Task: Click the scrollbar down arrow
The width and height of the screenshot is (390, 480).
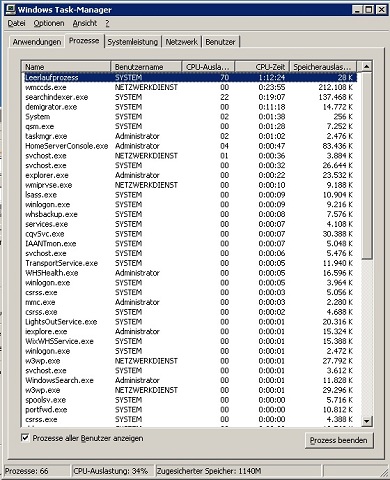Action: pyautogui.click(x=366, y=421)
